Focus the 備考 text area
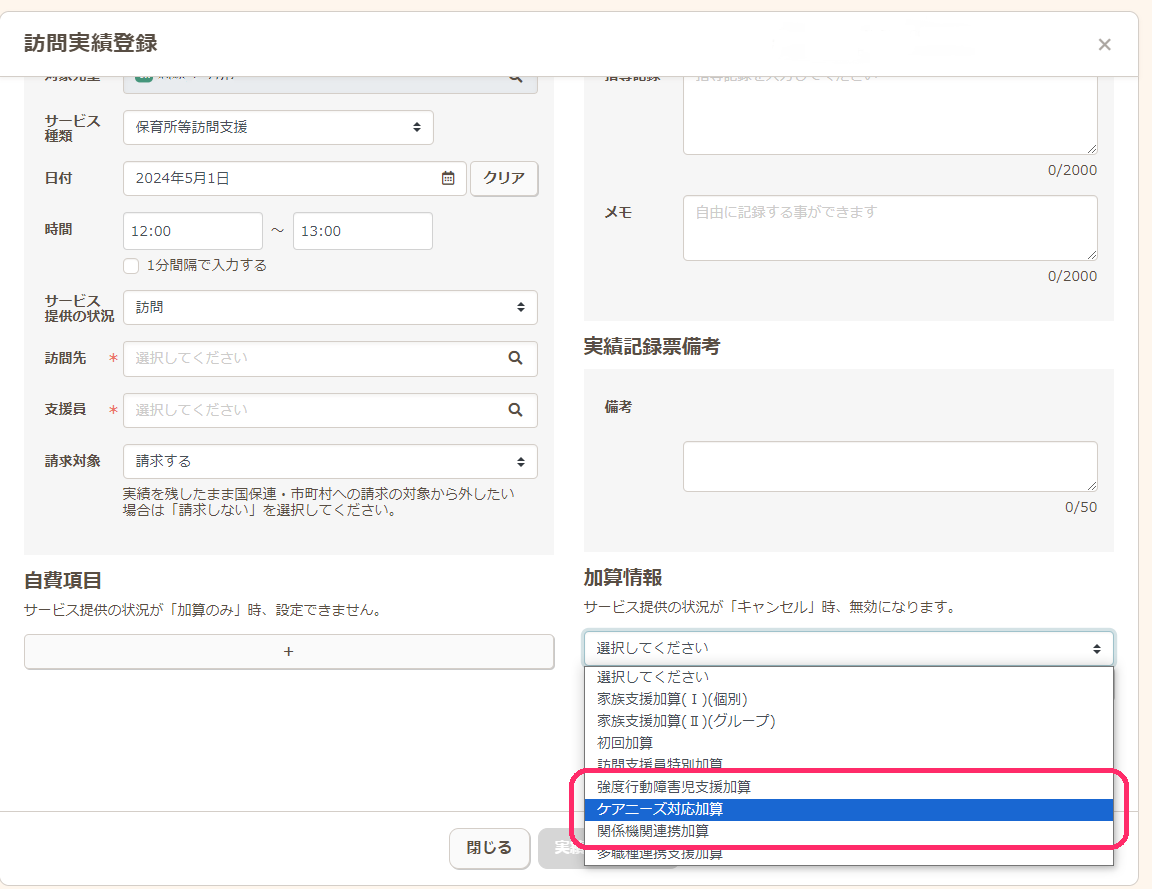The image size is (1152, 889). pyautogui.click(x=889, y=466)
